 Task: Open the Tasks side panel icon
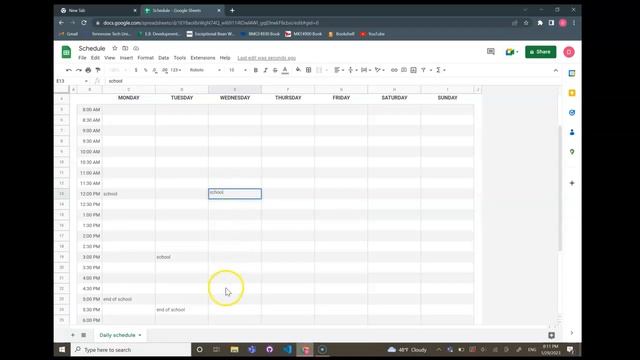572,113
